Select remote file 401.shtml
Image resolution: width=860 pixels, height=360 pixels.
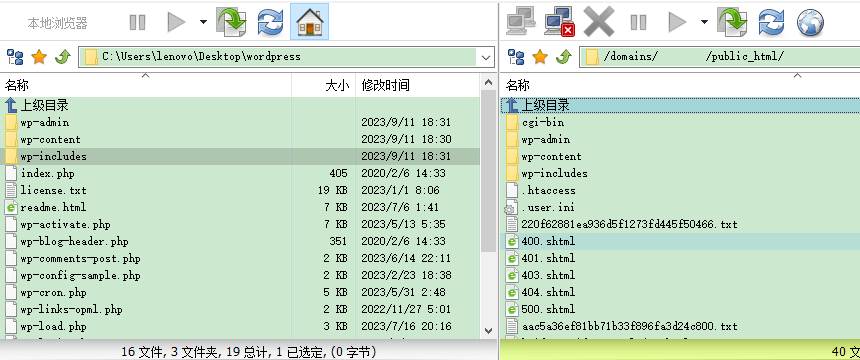click(680, 258)
